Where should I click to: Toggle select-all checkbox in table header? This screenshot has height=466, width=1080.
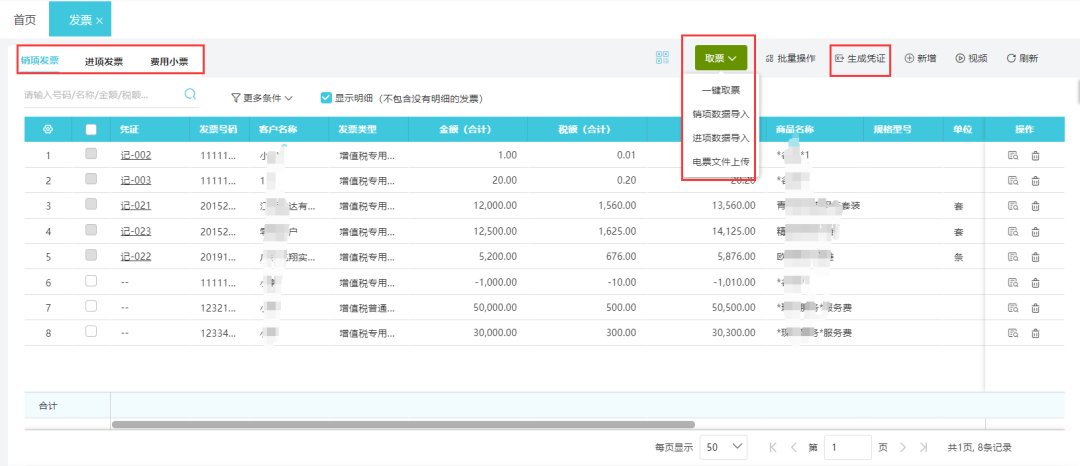91,129
